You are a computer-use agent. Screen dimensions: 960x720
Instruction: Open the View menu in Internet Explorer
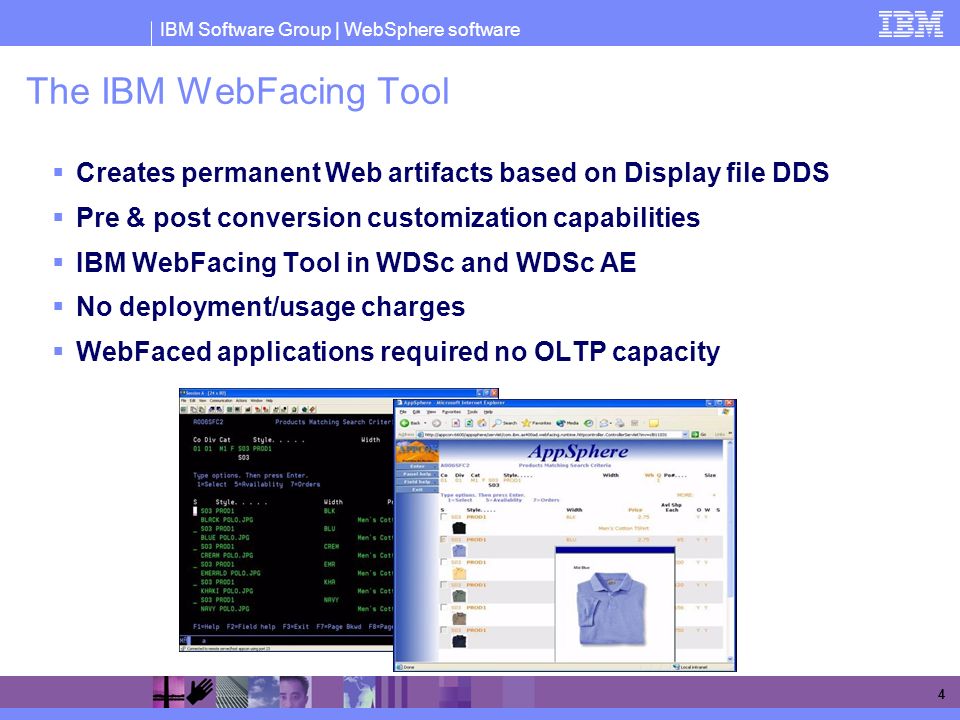432,411
